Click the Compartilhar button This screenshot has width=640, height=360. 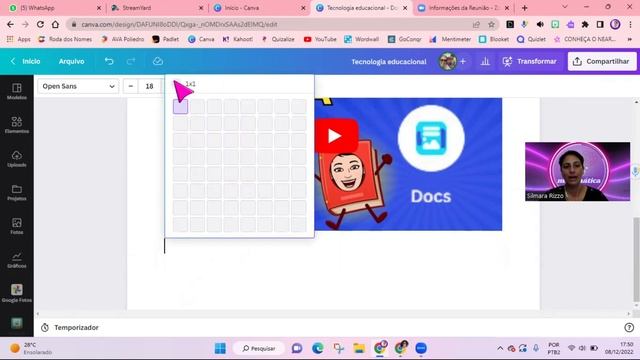point(602,61)
